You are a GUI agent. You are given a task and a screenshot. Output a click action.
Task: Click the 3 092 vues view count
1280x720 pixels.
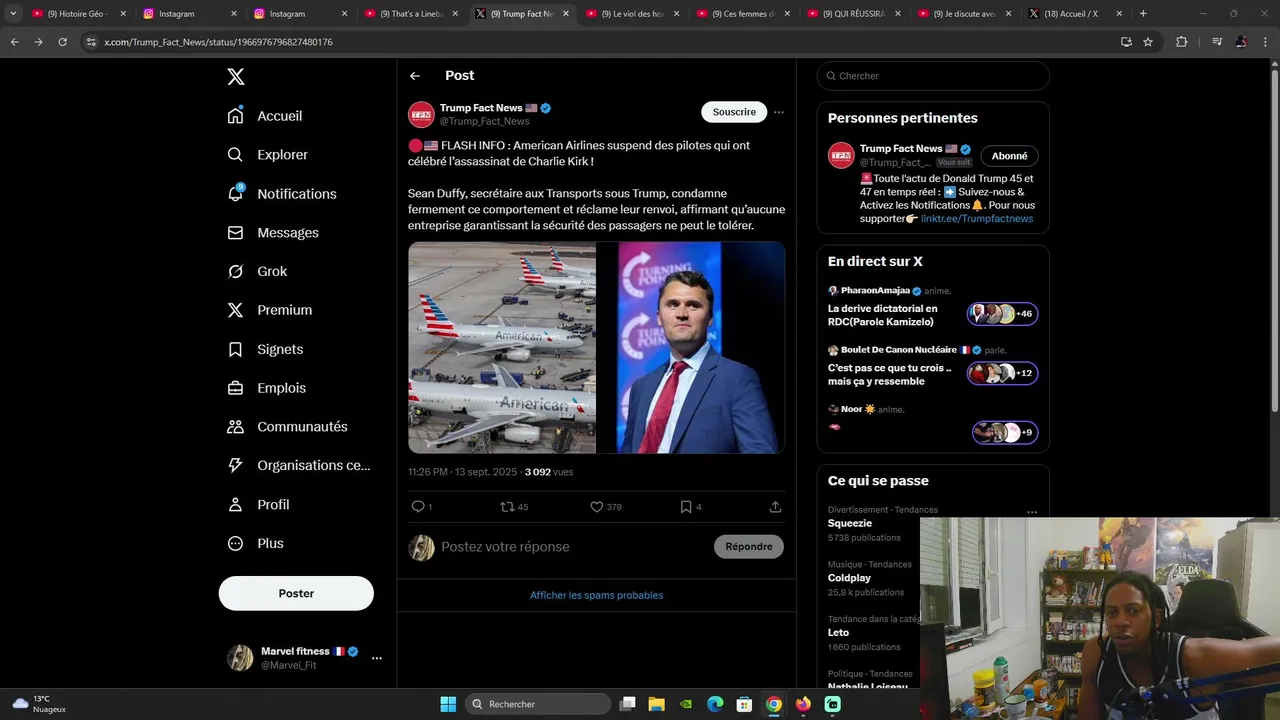click(x=549, y=472)
